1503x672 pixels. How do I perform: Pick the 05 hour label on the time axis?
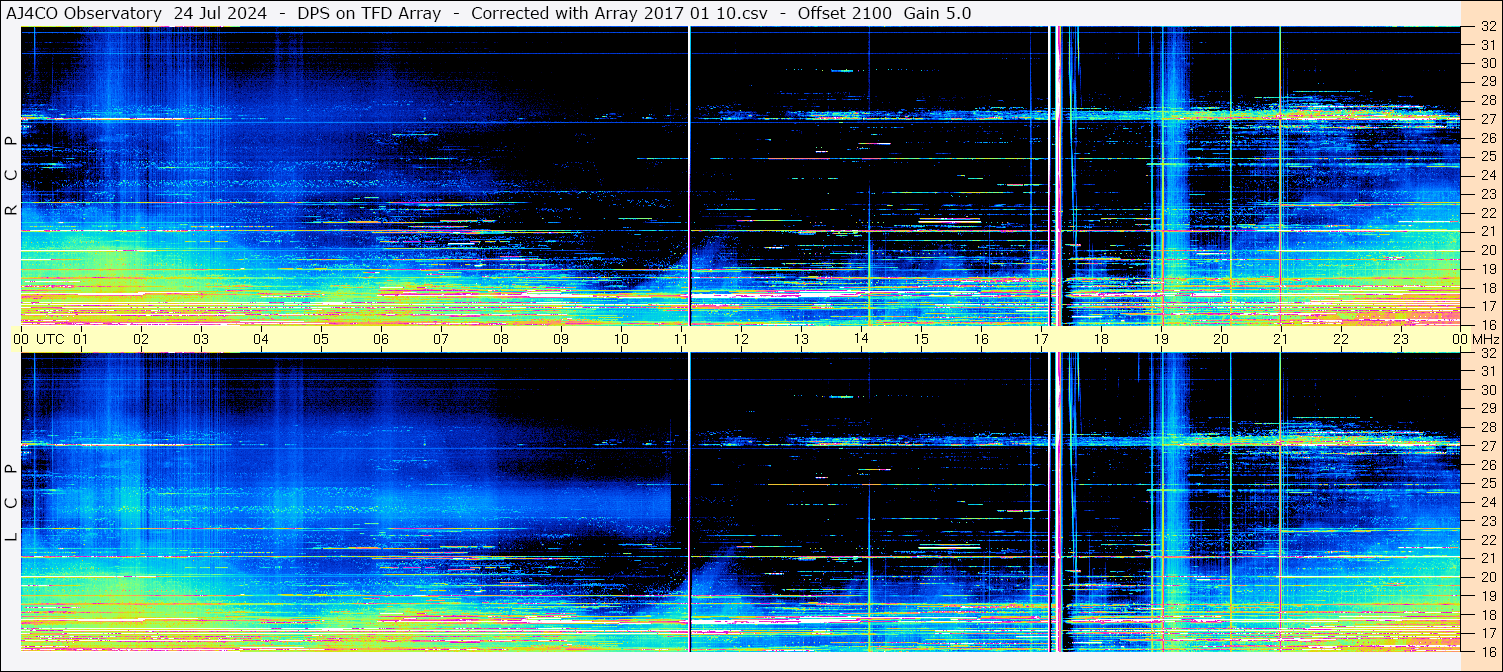321,339
